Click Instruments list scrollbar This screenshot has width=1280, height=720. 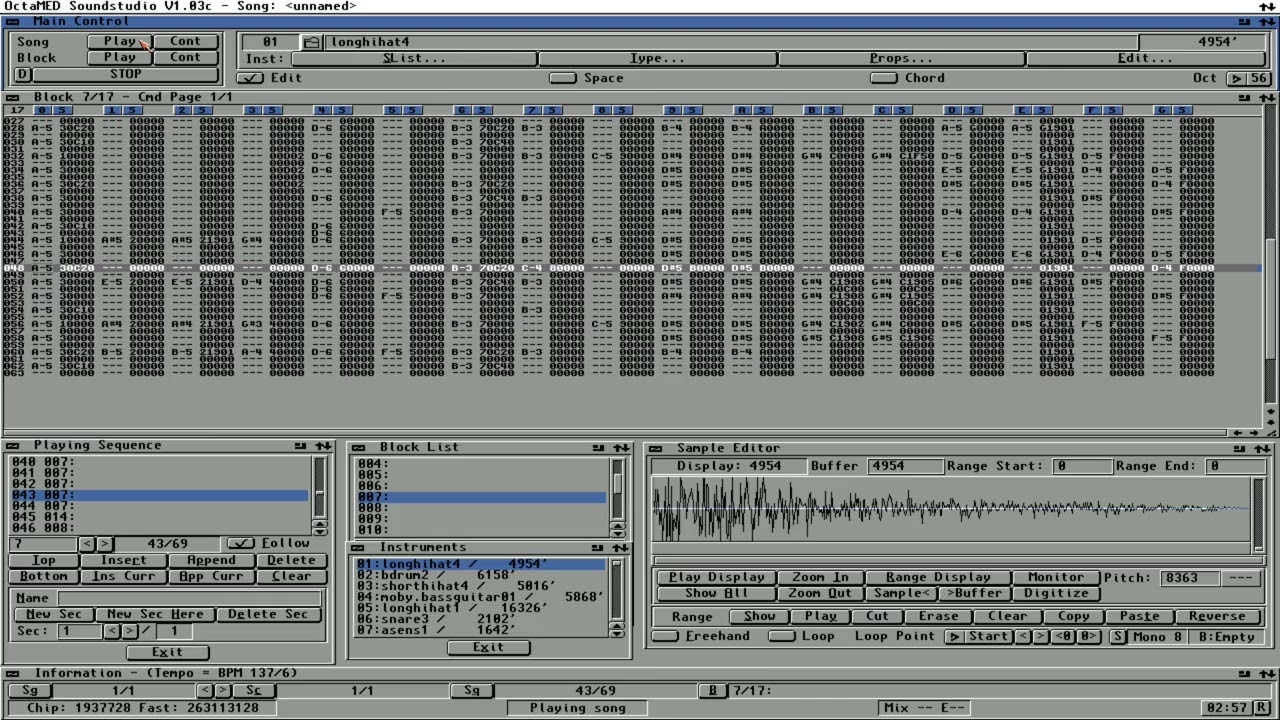(617, 587)
